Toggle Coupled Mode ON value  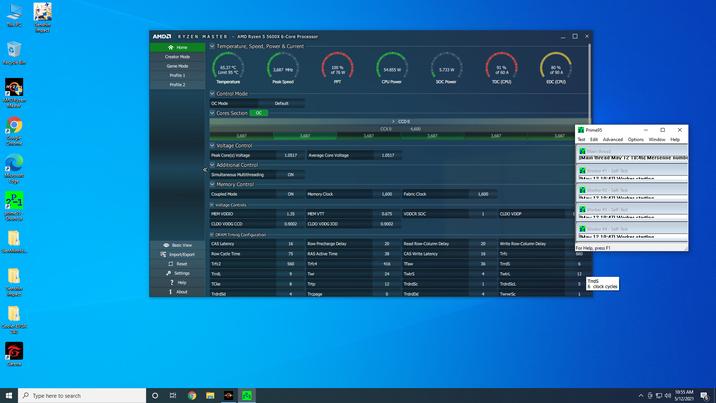coord(290,194)
